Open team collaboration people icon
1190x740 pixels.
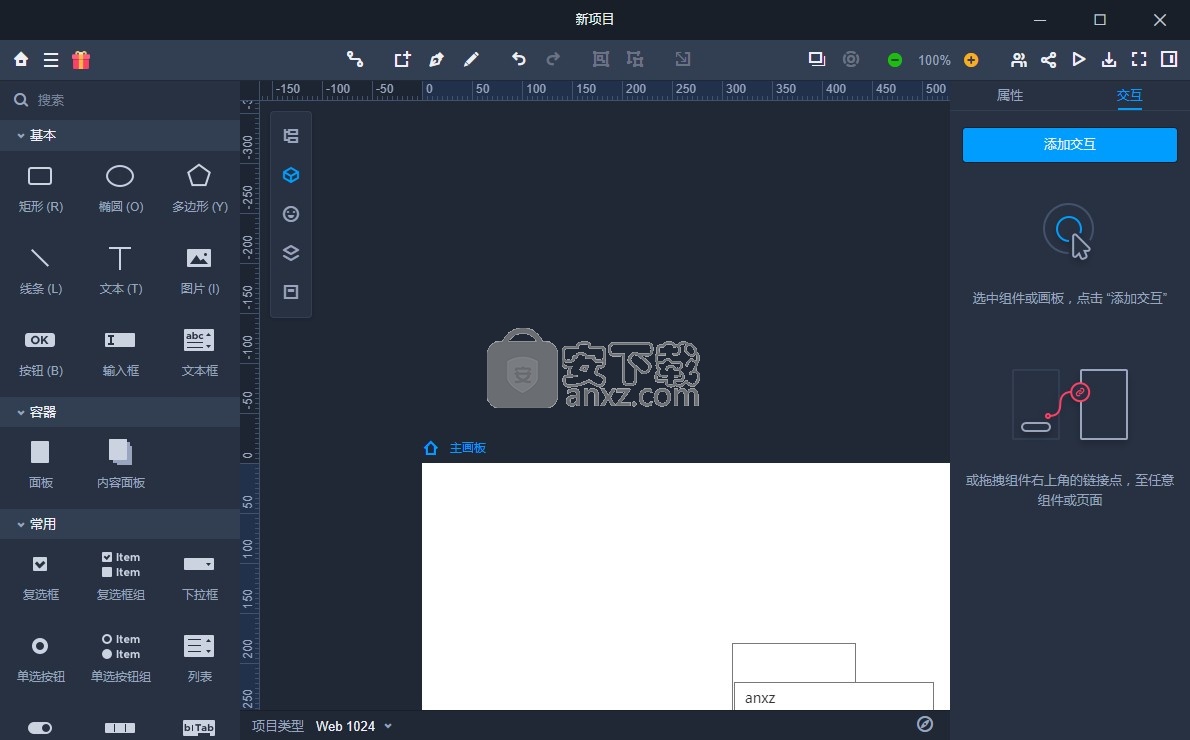pos(1018,59)
